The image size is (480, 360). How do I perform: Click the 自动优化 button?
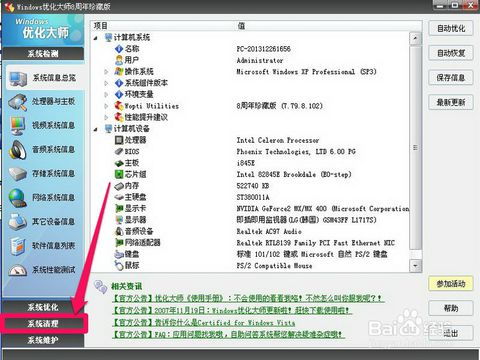tap(451, 29)
